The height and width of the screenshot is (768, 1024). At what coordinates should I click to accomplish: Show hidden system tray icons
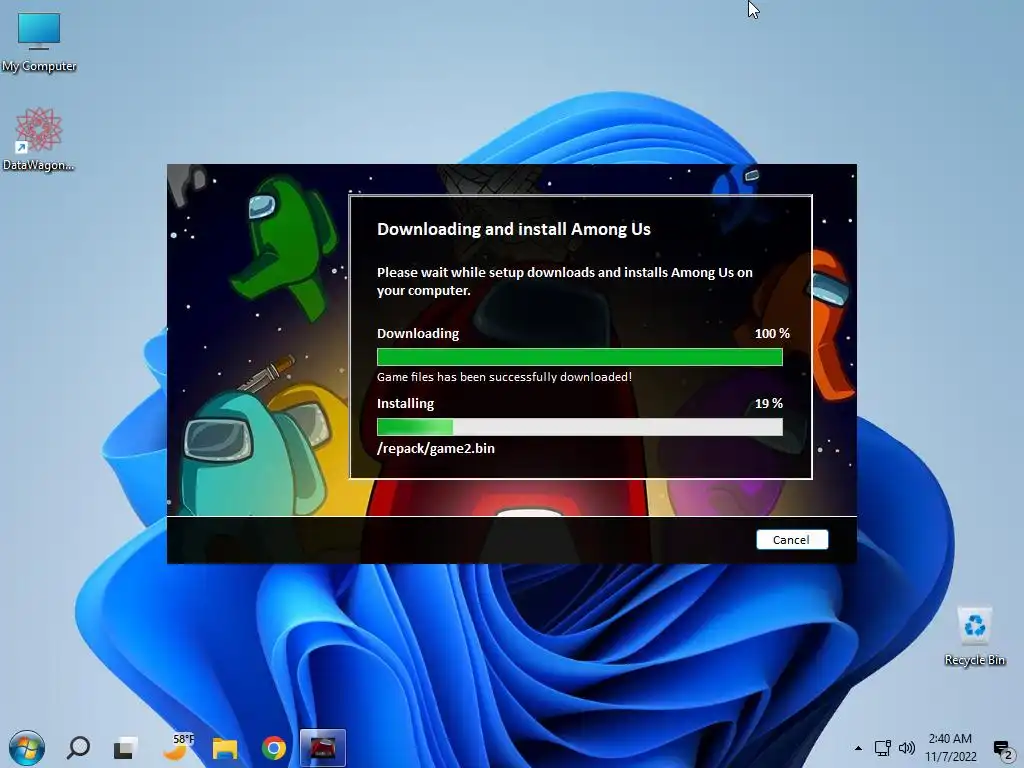coord(858,748)
